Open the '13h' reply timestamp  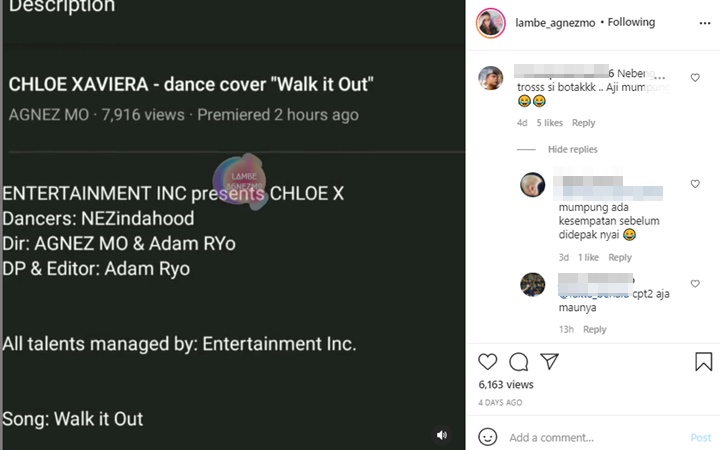(566, 329)
